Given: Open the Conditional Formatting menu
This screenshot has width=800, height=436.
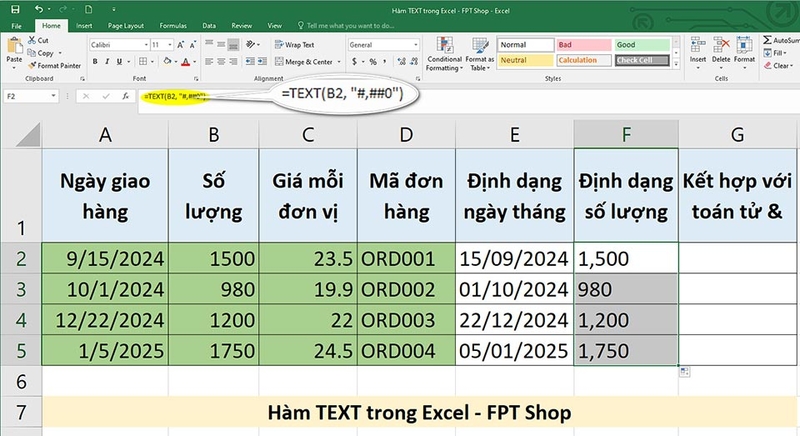Looking at the screenshot, I should pyautogui.click(x=444, y=54).
